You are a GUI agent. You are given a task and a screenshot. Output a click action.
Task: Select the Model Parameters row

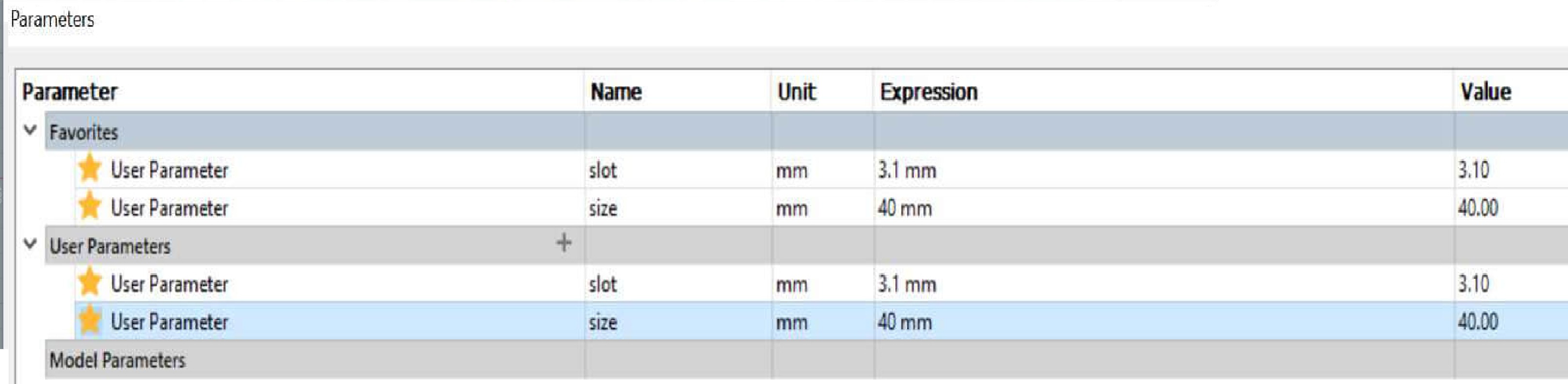pyautogui.click(x=806, y=360)
